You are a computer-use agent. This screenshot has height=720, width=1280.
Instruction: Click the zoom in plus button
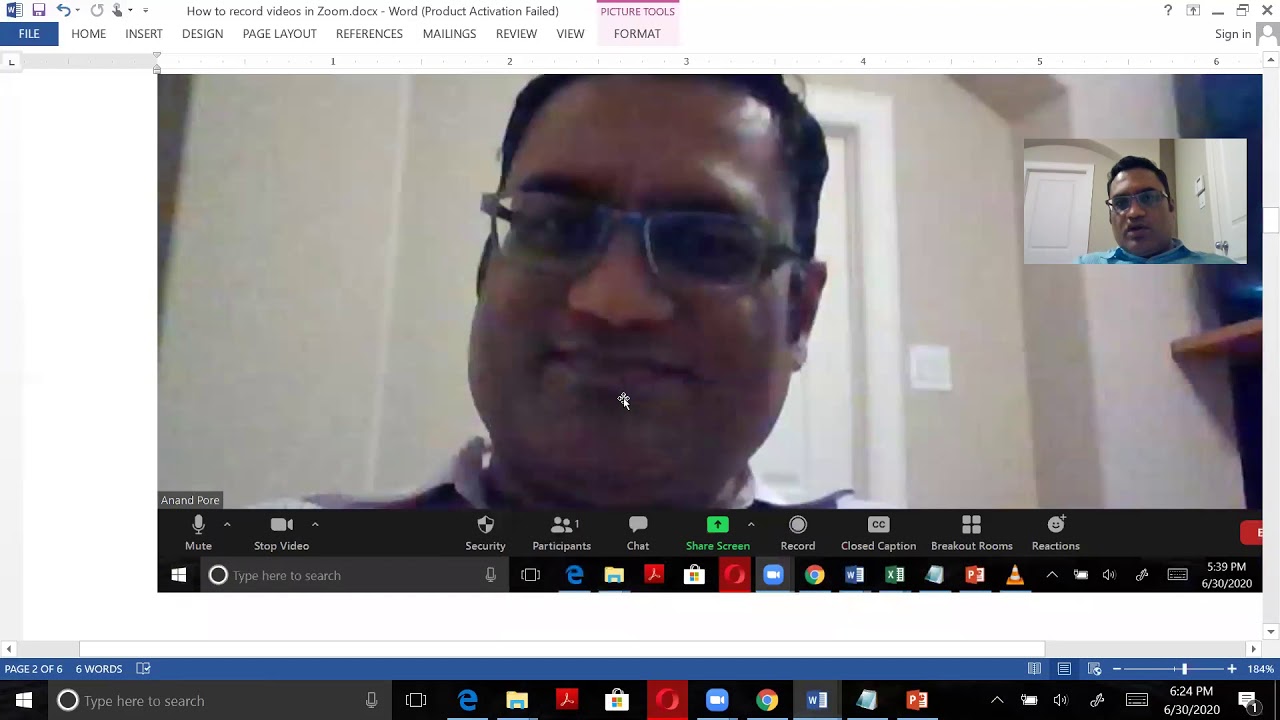coord(1232,669)
